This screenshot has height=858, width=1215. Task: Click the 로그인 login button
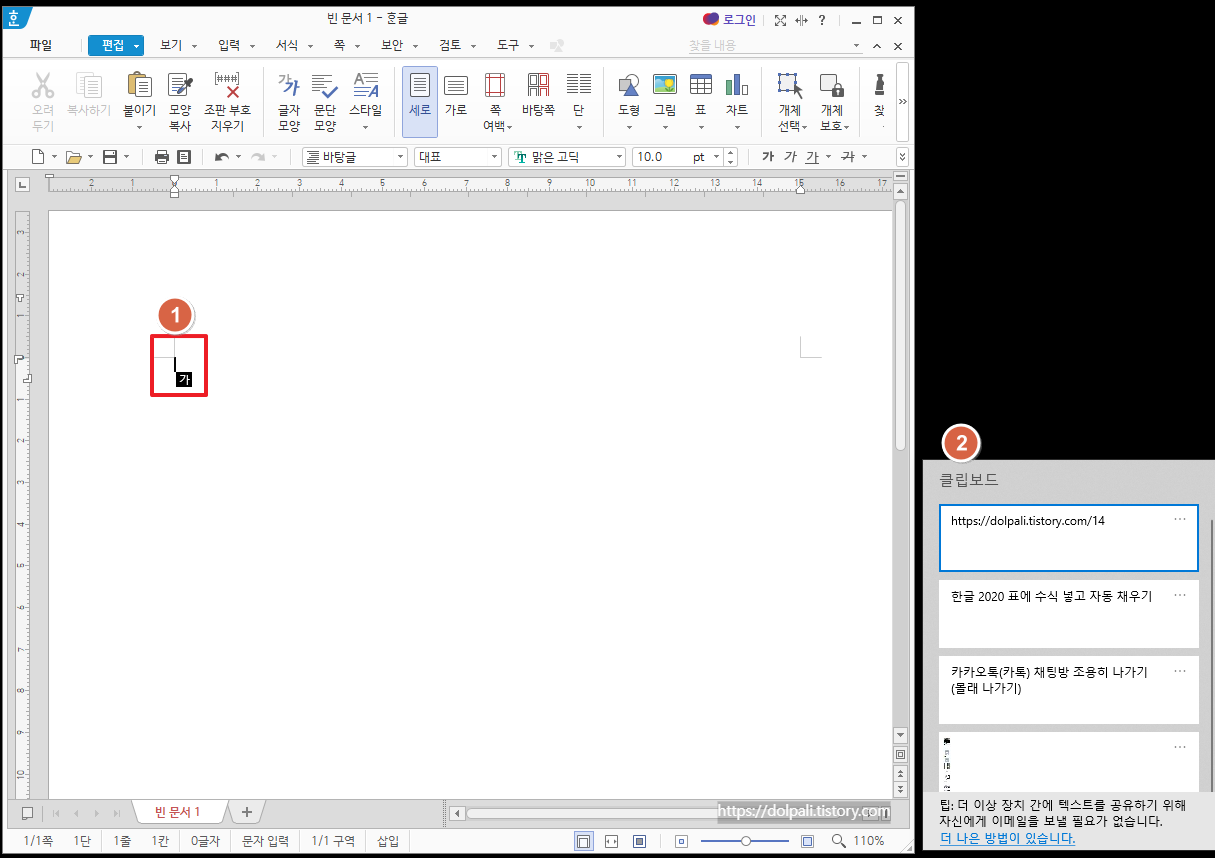click(730, 20)
